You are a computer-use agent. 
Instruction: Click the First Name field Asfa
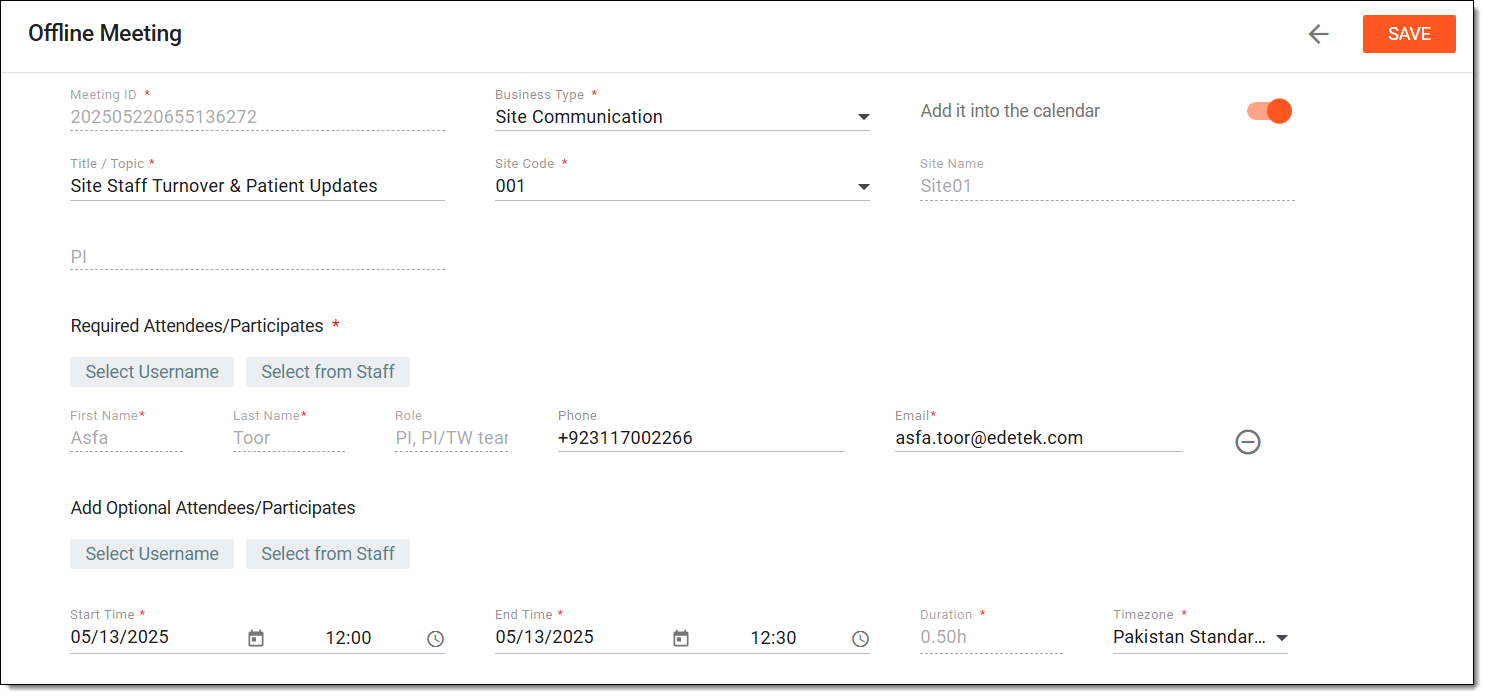point(126,438)
